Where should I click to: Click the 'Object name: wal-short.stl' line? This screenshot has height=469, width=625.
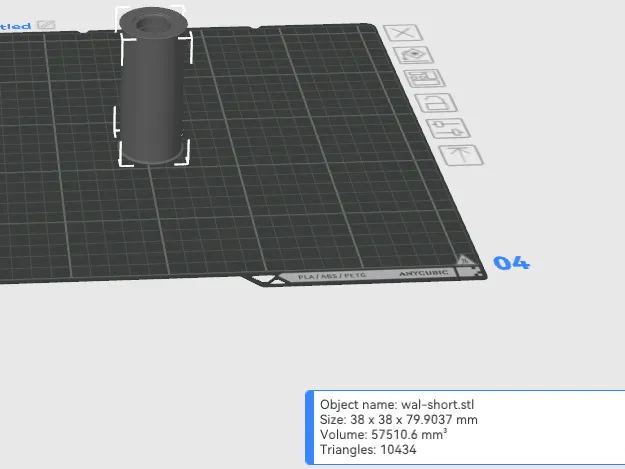pyautogui.click(x=397, y=404)
